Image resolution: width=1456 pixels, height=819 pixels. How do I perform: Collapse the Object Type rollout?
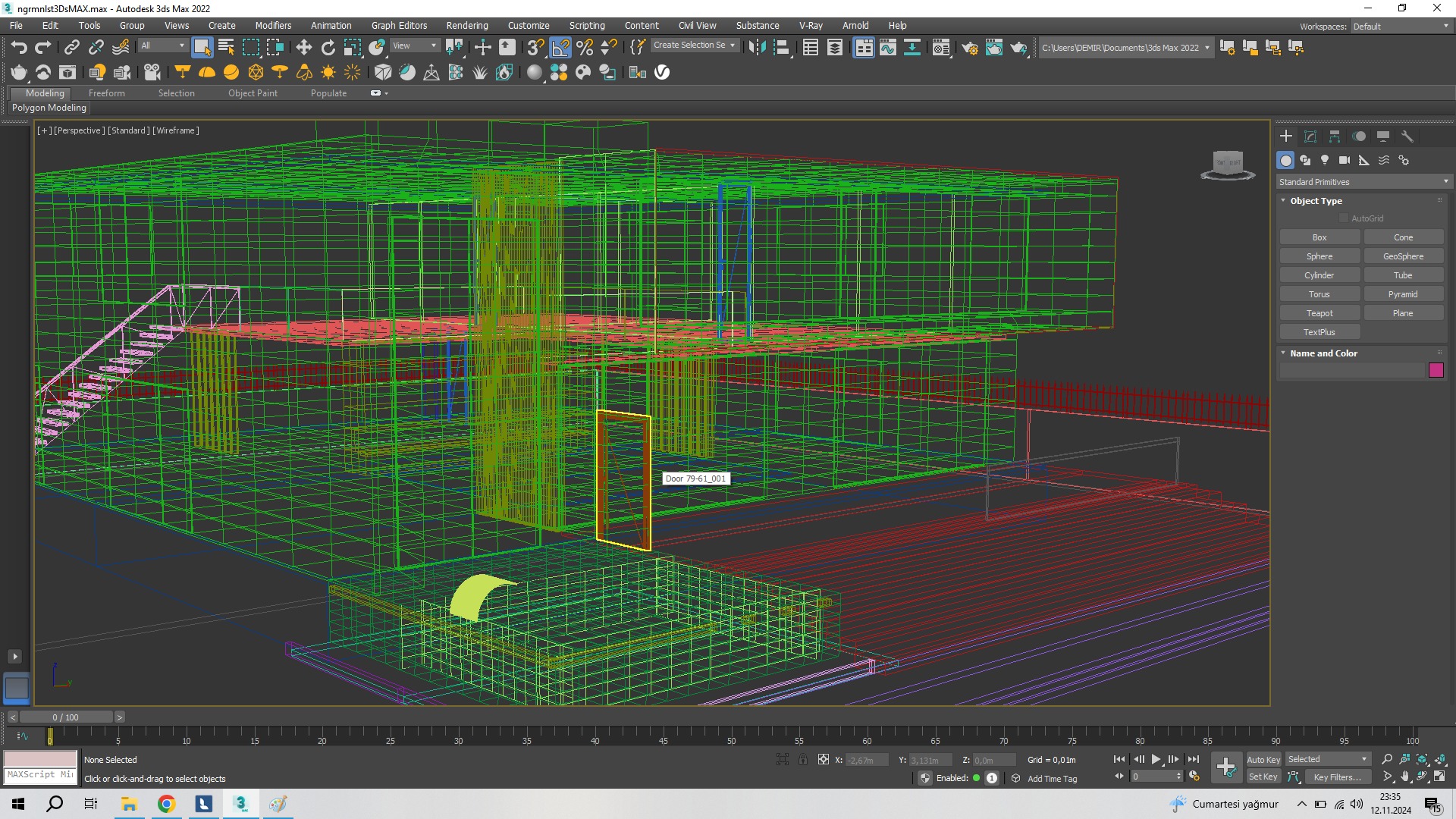[x=1316, y=201]
